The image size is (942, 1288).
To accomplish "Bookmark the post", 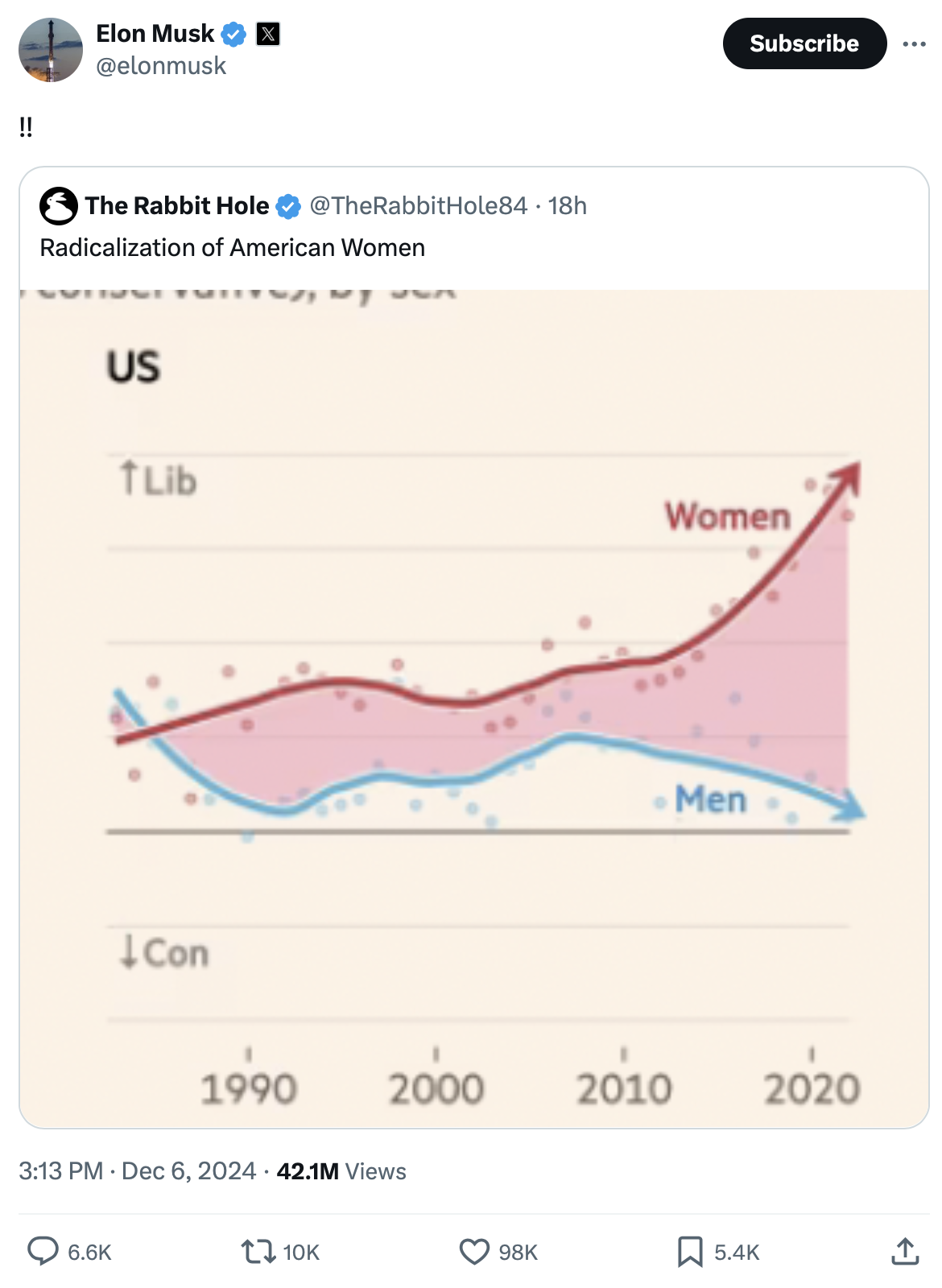I will [690, 1251].
